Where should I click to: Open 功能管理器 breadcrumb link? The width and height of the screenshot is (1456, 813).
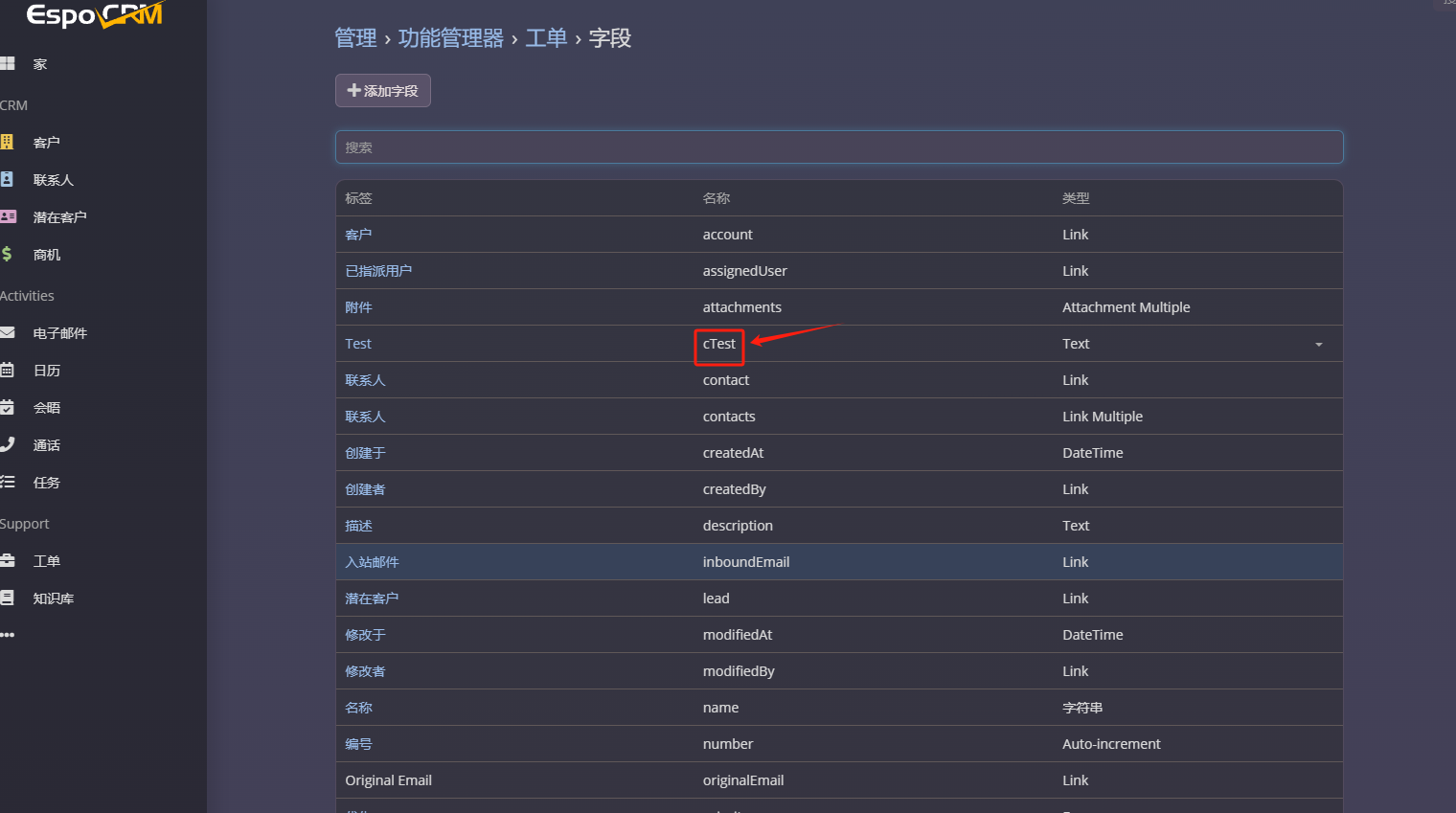click(451, 38)
